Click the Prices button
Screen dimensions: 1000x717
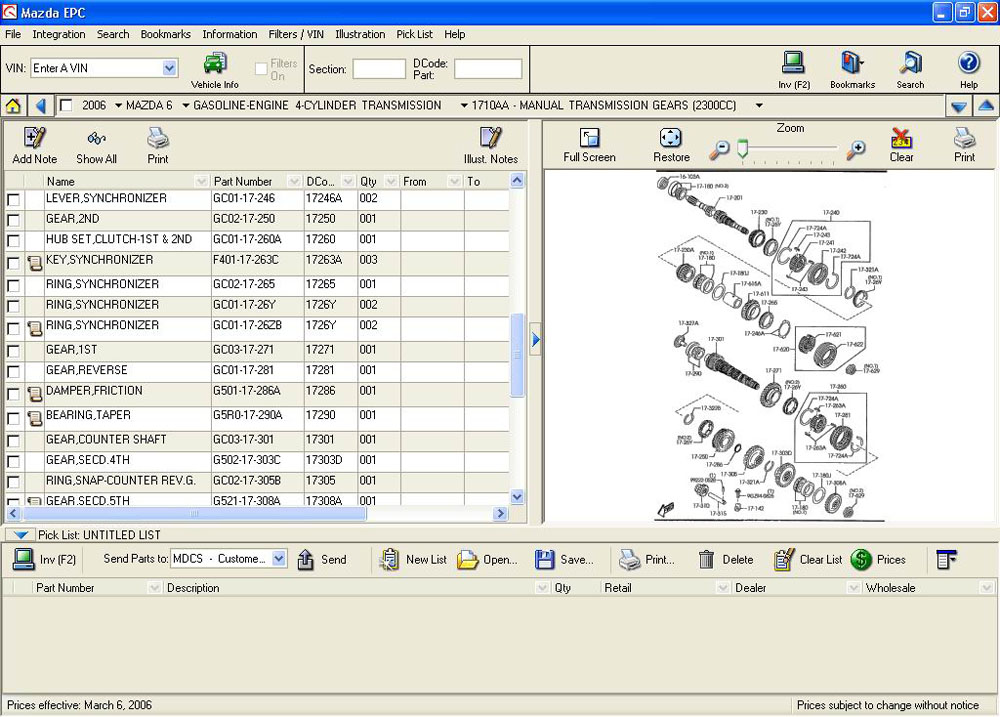[879, 560]
